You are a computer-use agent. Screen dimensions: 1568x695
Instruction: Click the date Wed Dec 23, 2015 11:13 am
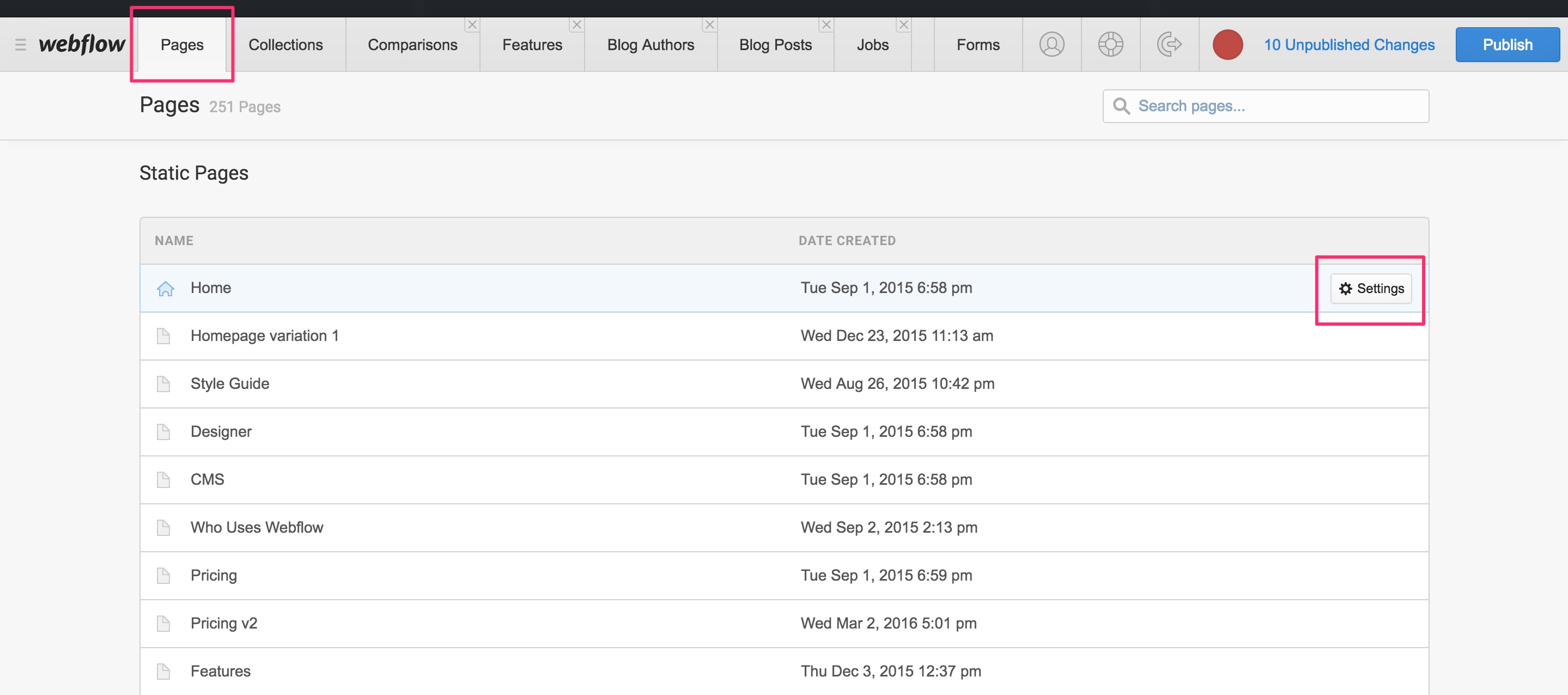(897, 336)
